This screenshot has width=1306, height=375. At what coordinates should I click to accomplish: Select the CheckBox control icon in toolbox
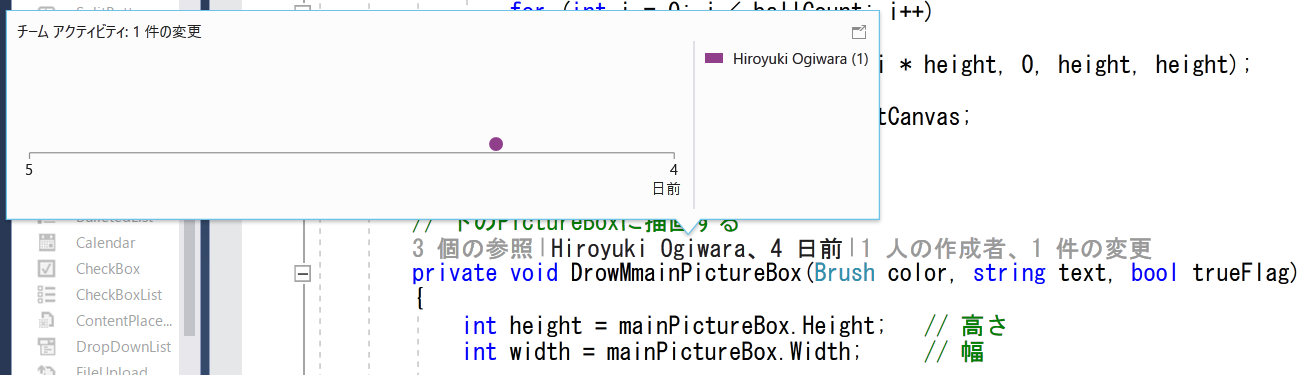pos(46,269)
